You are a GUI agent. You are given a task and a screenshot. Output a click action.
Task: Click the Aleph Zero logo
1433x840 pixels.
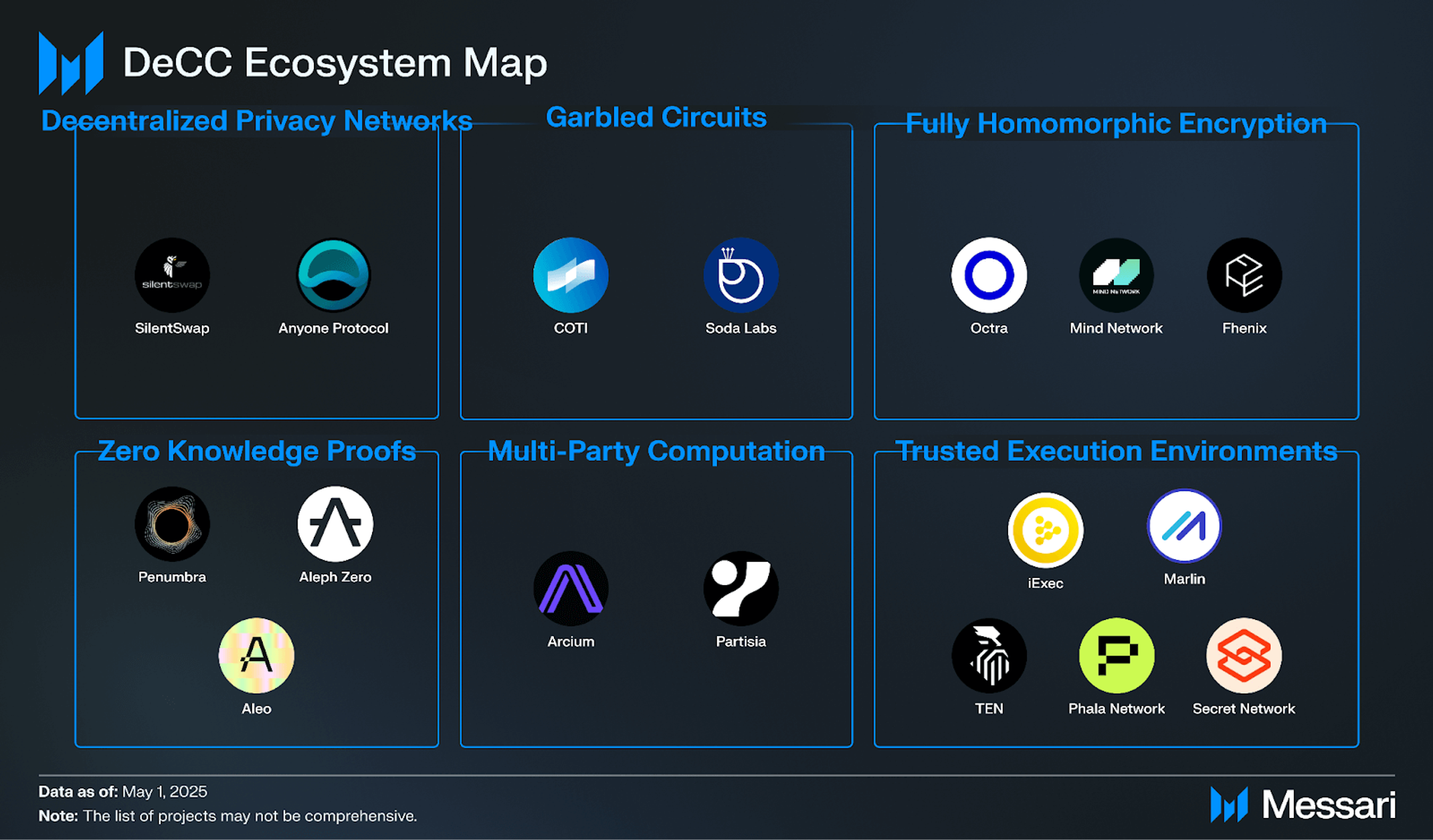click(335, 524)
